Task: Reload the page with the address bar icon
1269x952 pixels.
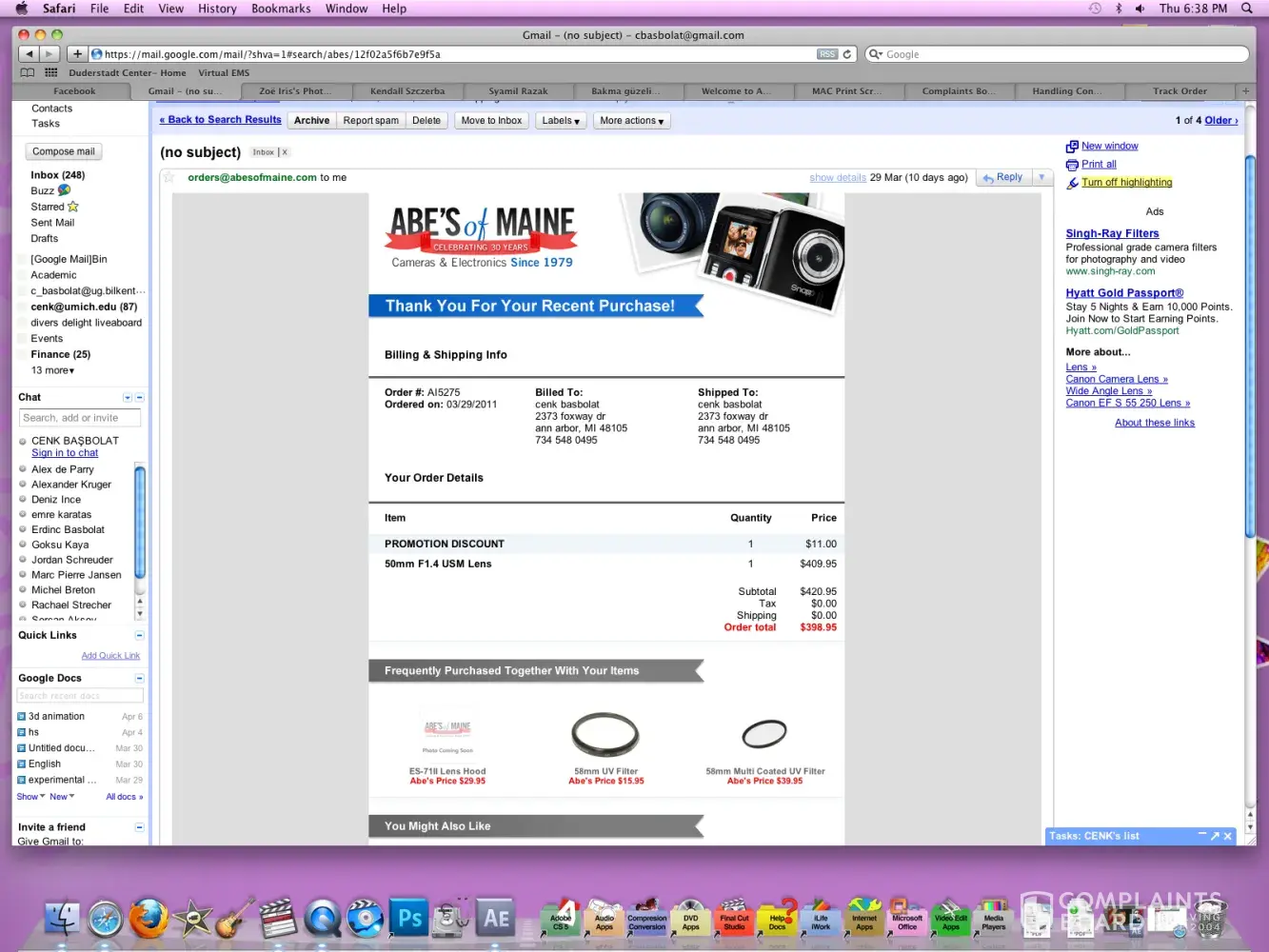Action: click(x=847, y=54)
